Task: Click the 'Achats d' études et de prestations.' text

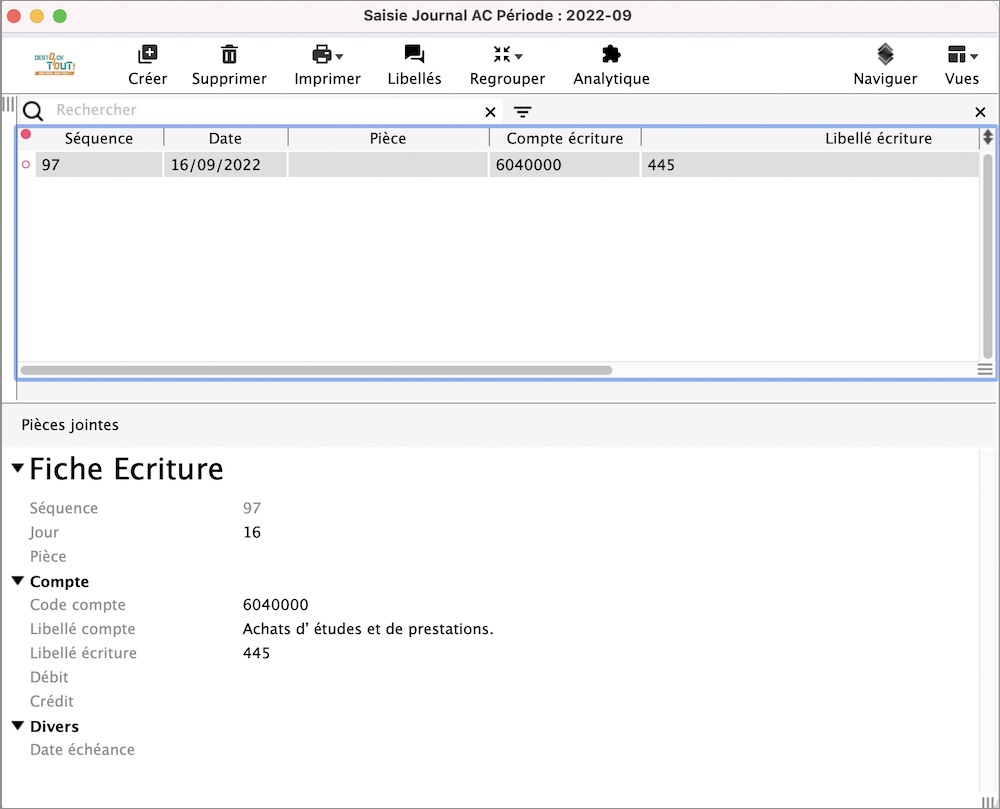Action: 368,629
